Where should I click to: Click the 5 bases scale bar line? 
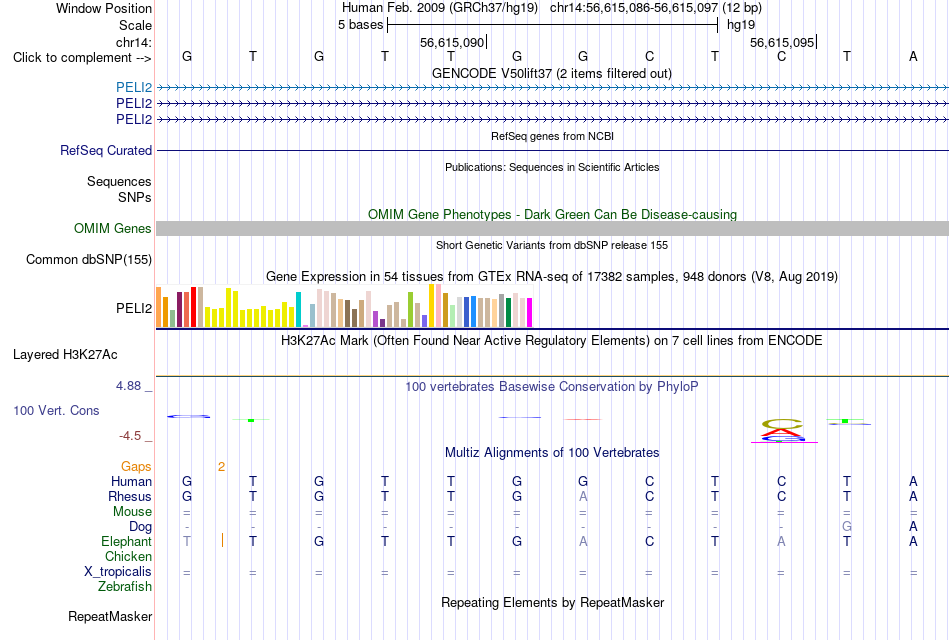click(553, 25)
